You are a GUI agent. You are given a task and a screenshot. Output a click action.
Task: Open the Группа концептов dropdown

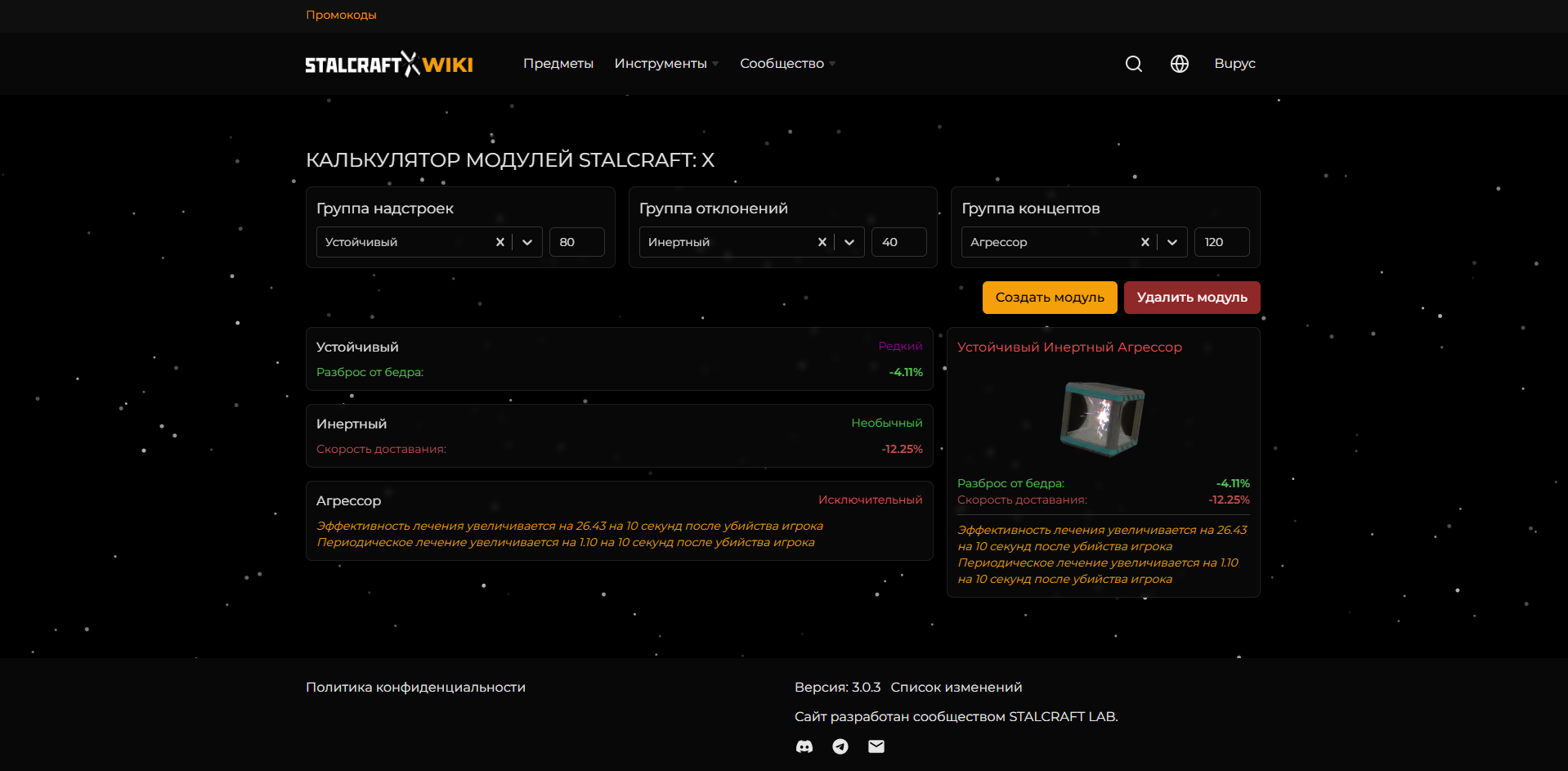pyautogui.click(x=1172, y=241)
